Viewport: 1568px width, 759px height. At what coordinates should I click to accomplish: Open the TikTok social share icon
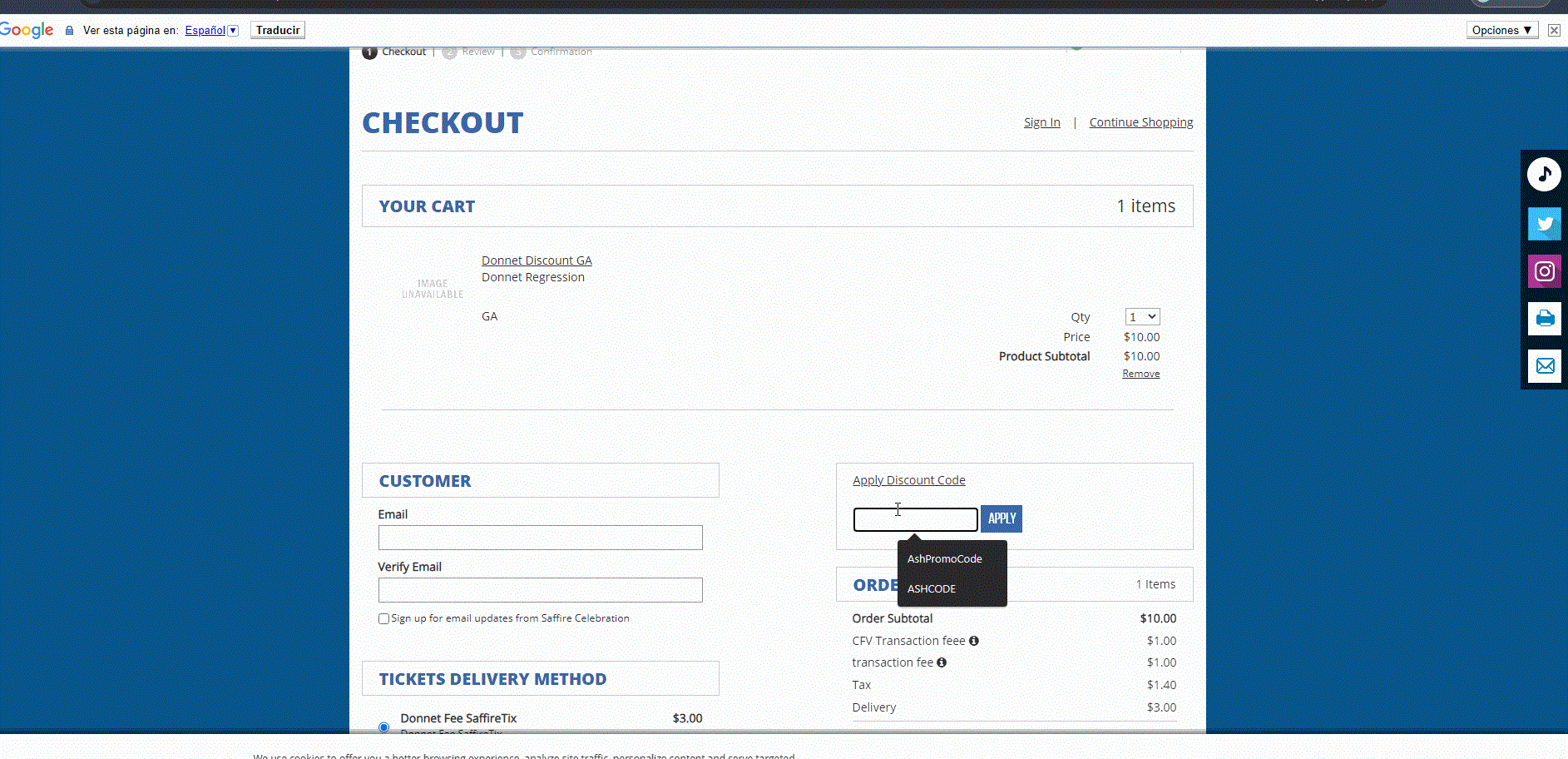coord(1544,175)
